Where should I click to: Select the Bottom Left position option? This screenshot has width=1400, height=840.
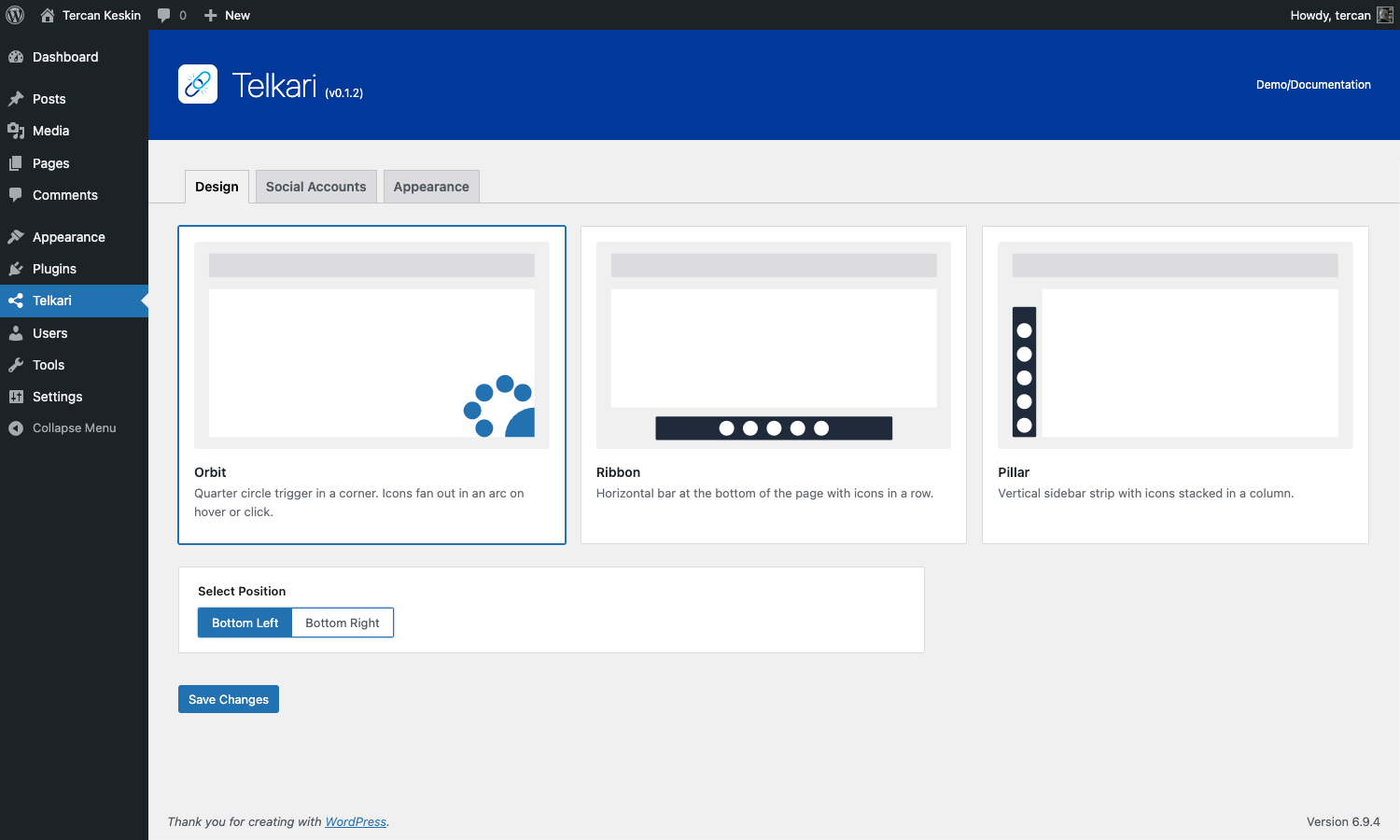coord(244,623)
